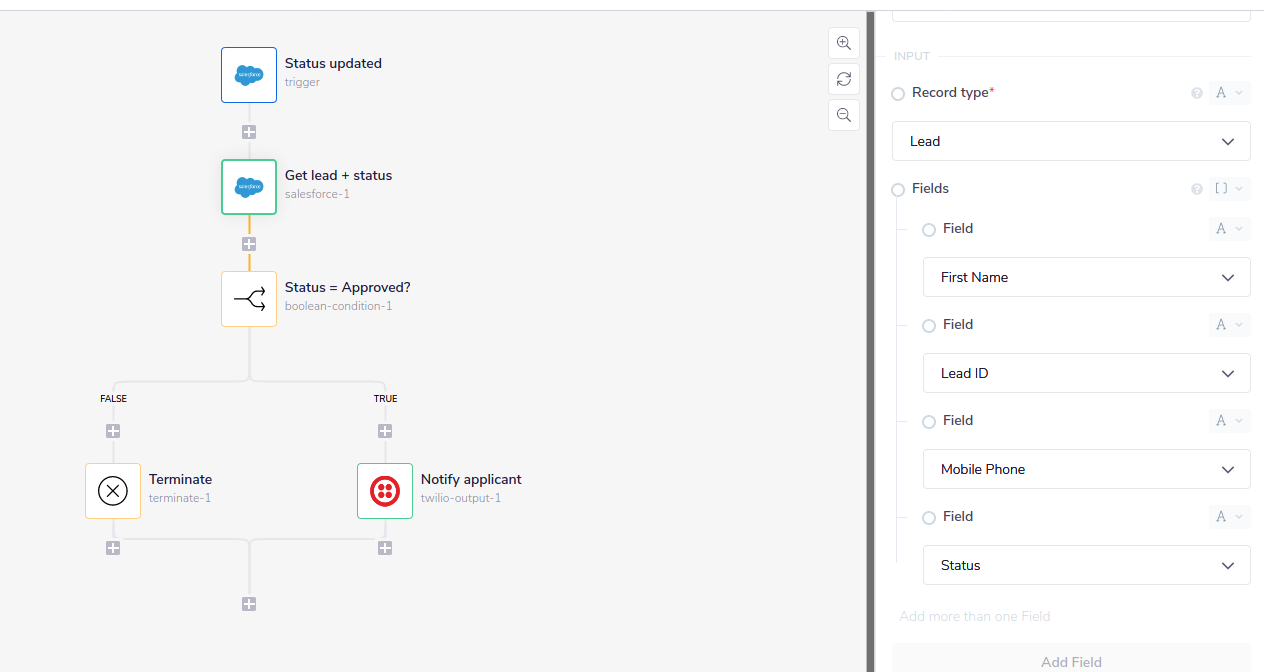Viewport: 1264px width, 672px height.
Task: Select the radio circle beside Fields
Action: tap(897, 188)
